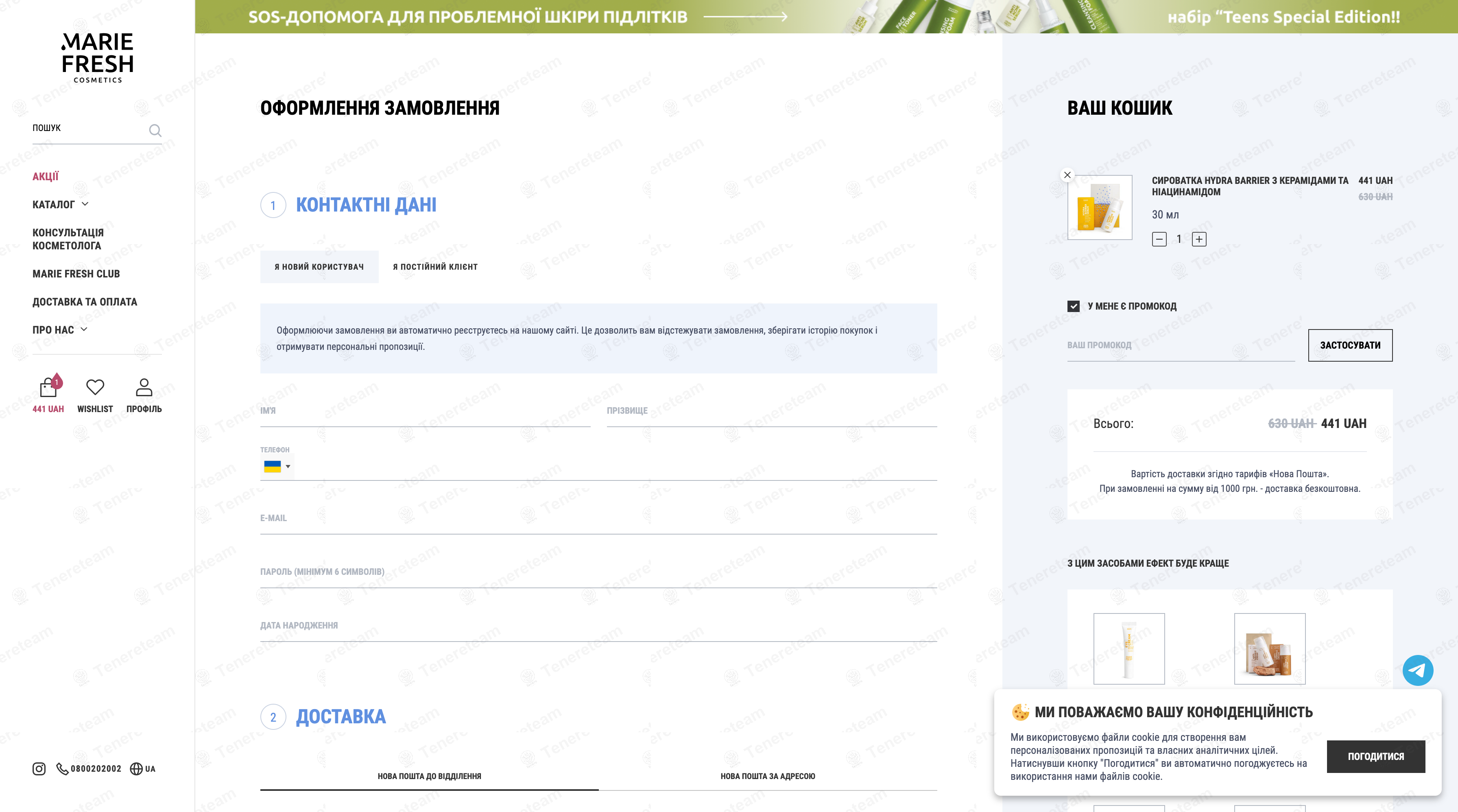The height and width of the screenshot is (812, 1458).
Task: Click the phone icon beside 0800202002
Action: 62,768
